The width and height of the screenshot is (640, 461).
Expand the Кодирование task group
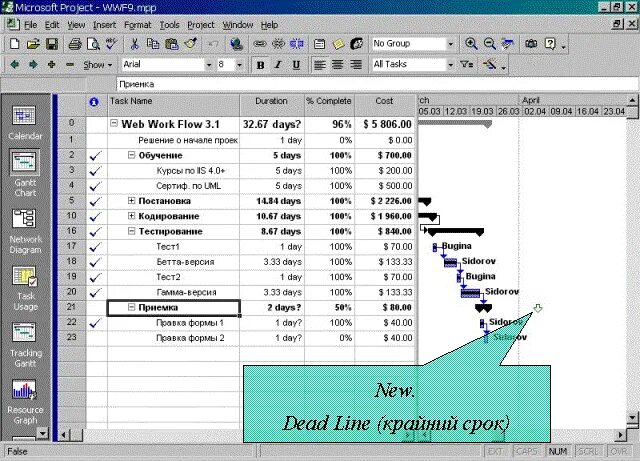[131, 216]
